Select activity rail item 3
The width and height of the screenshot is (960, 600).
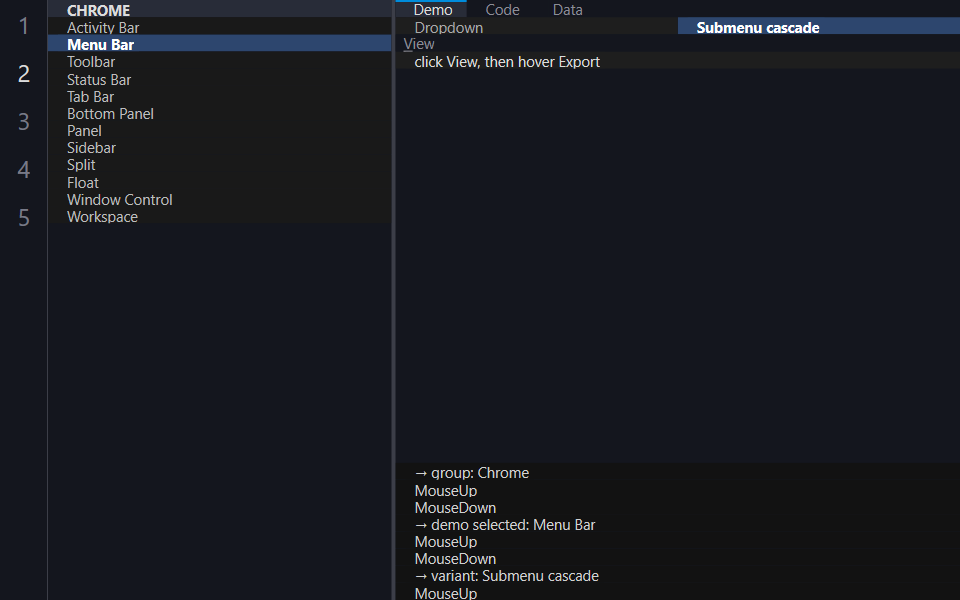24,121
